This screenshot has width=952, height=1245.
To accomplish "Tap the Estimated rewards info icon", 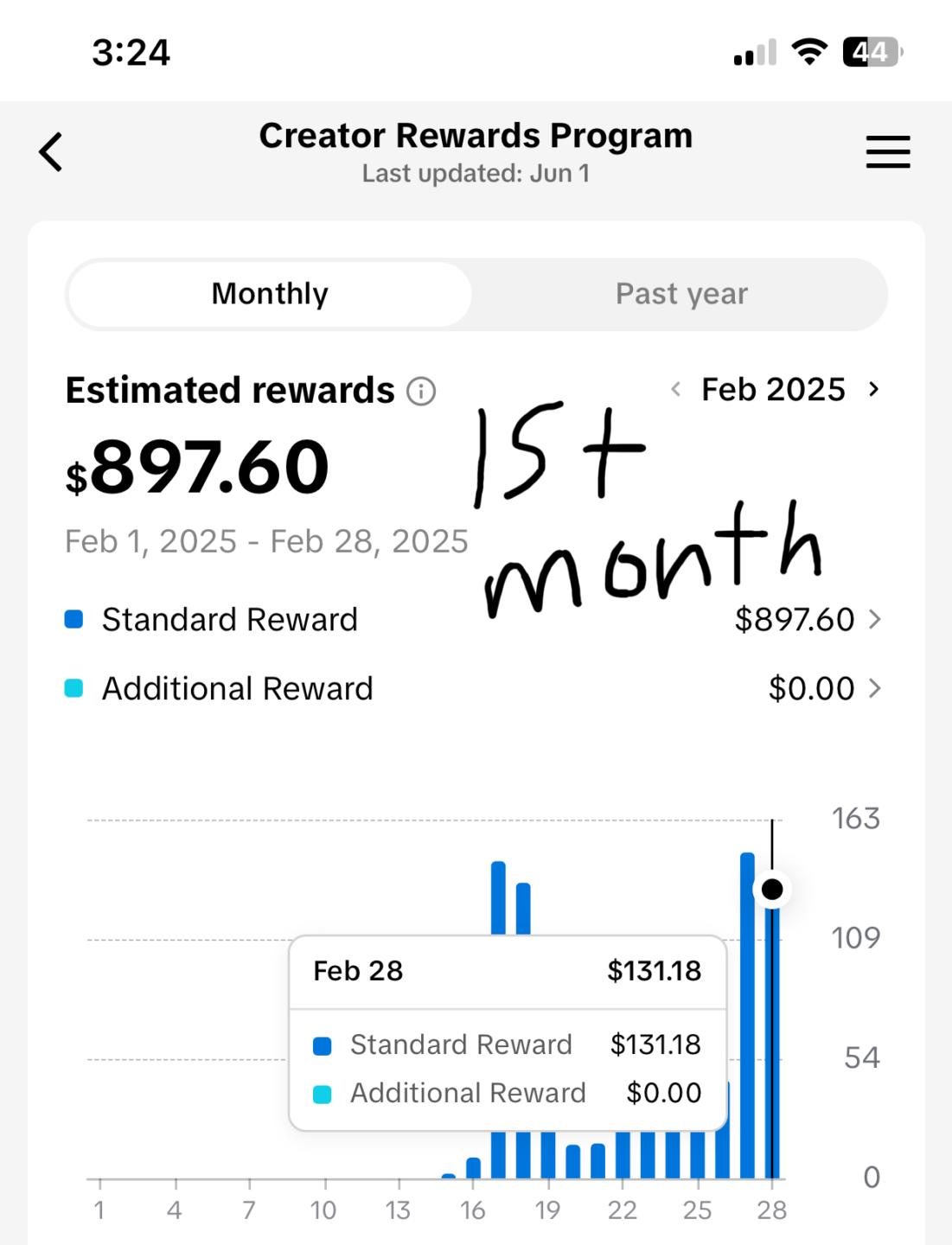I will 421,392.
